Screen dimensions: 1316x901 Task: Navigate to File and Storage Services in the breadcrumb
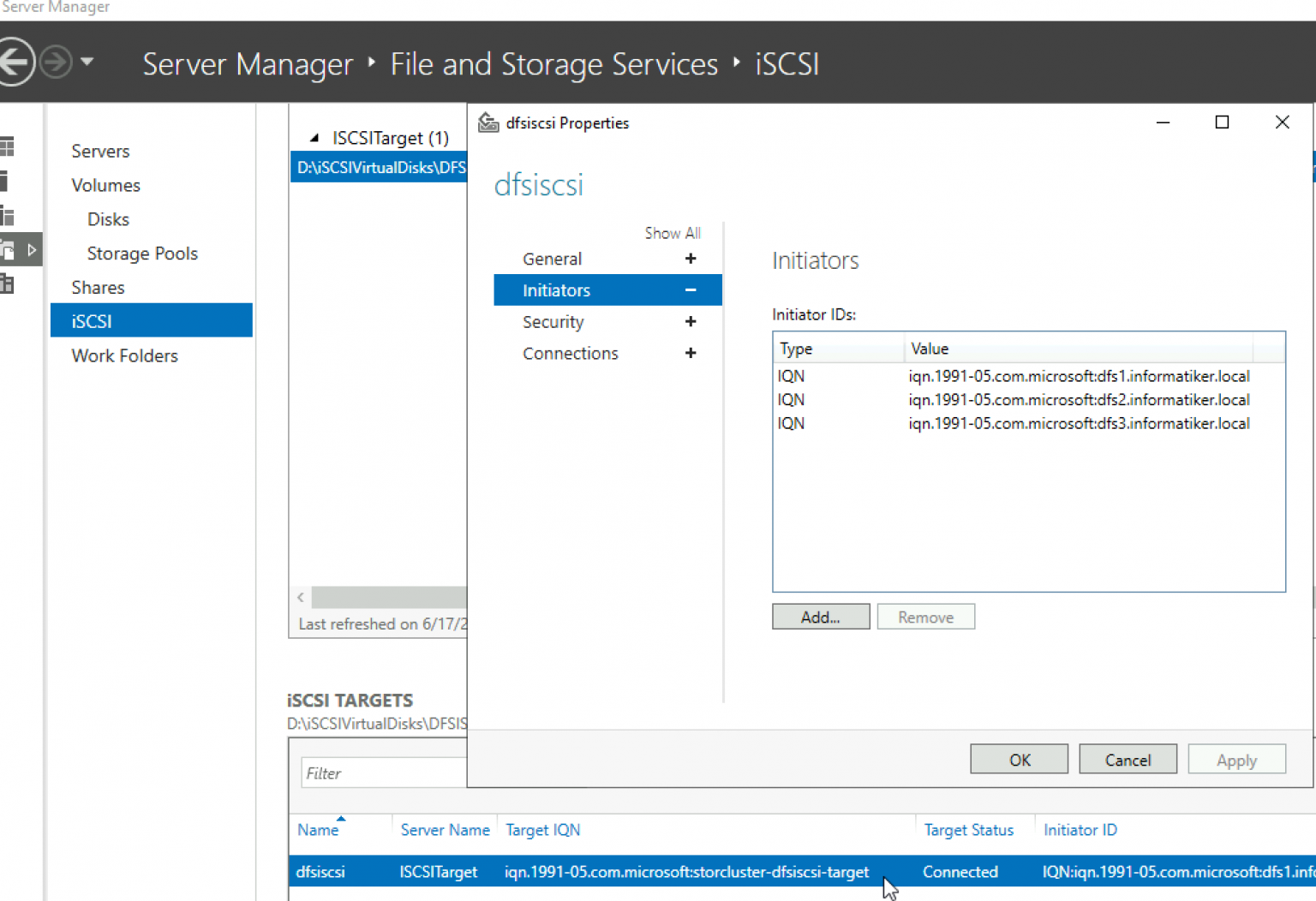pyautogui.click(x=553, y=63)
